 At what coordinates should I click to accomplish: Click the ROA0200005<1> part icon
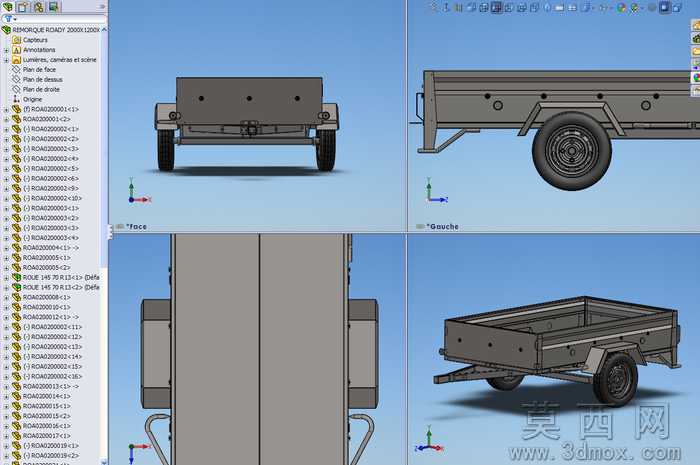[17, 257]
